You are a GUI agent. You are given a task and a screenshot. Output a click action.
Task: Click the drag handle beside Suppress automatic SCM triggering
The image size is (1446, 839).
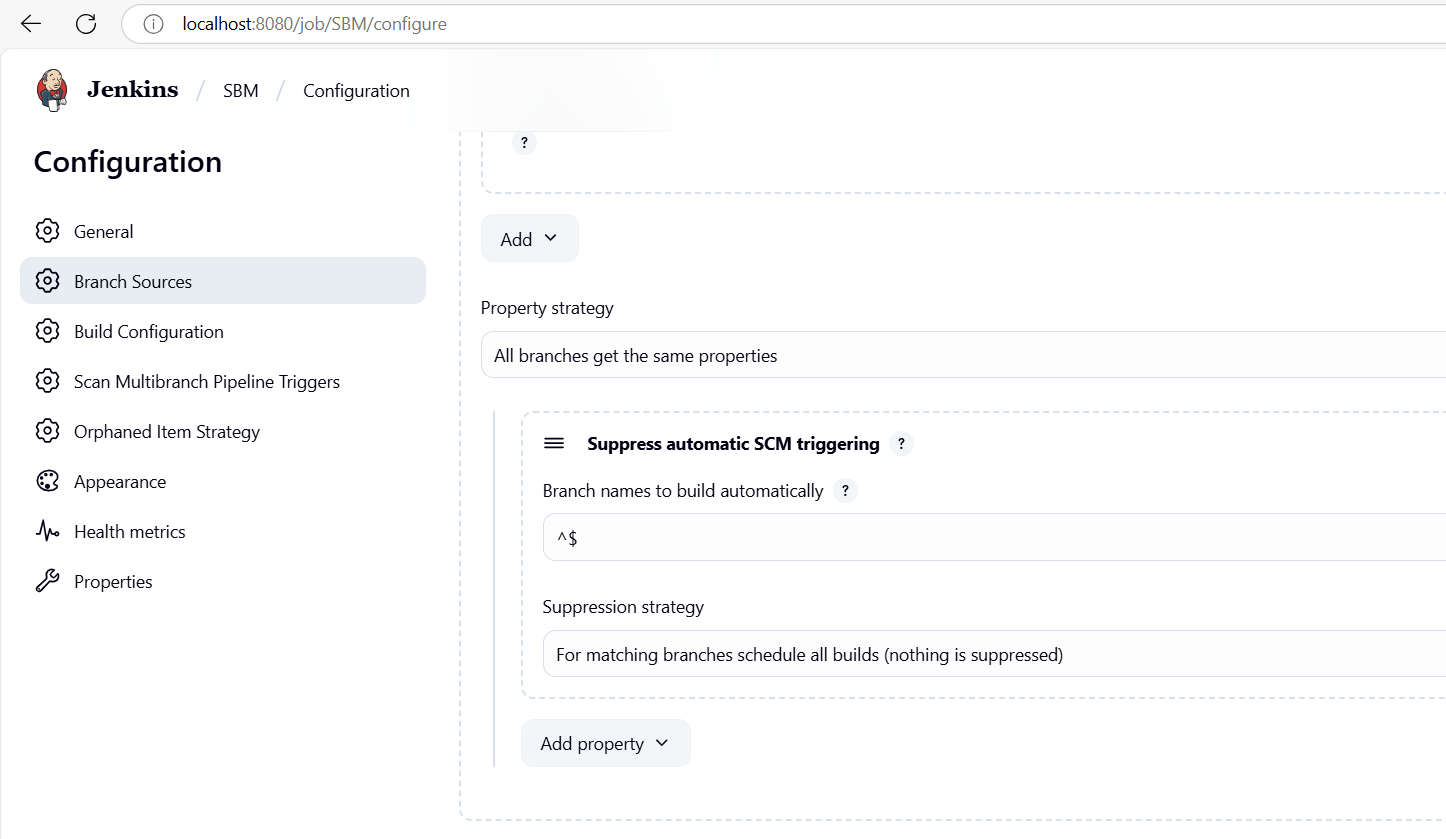coord(554,444)
